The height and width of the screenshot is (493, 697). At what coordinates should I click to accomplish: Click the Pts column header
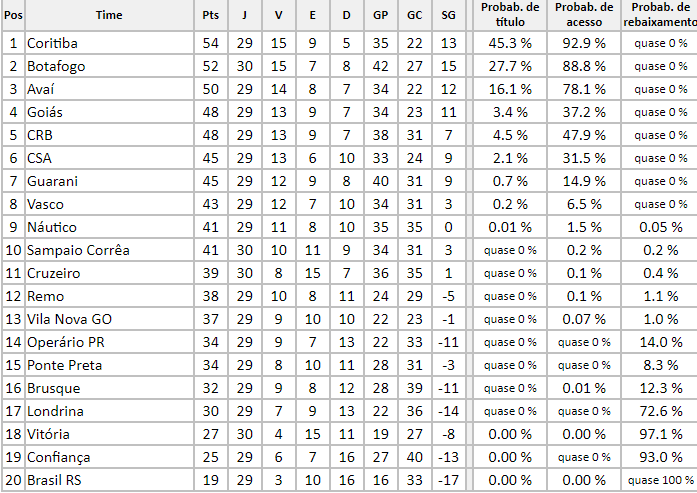pyautogui.click(x=210, y=15)
